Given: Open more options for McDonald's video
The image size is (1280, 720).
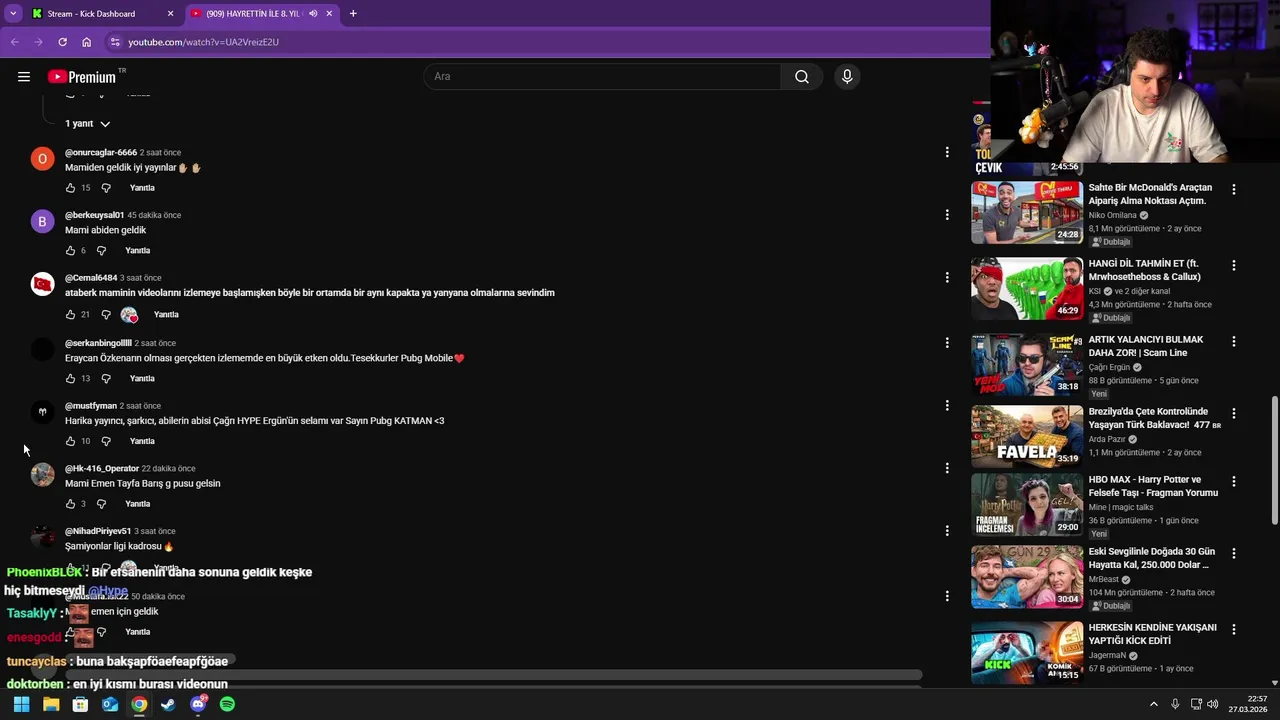Looking at the screenshot, I should tap(1234, 189).
